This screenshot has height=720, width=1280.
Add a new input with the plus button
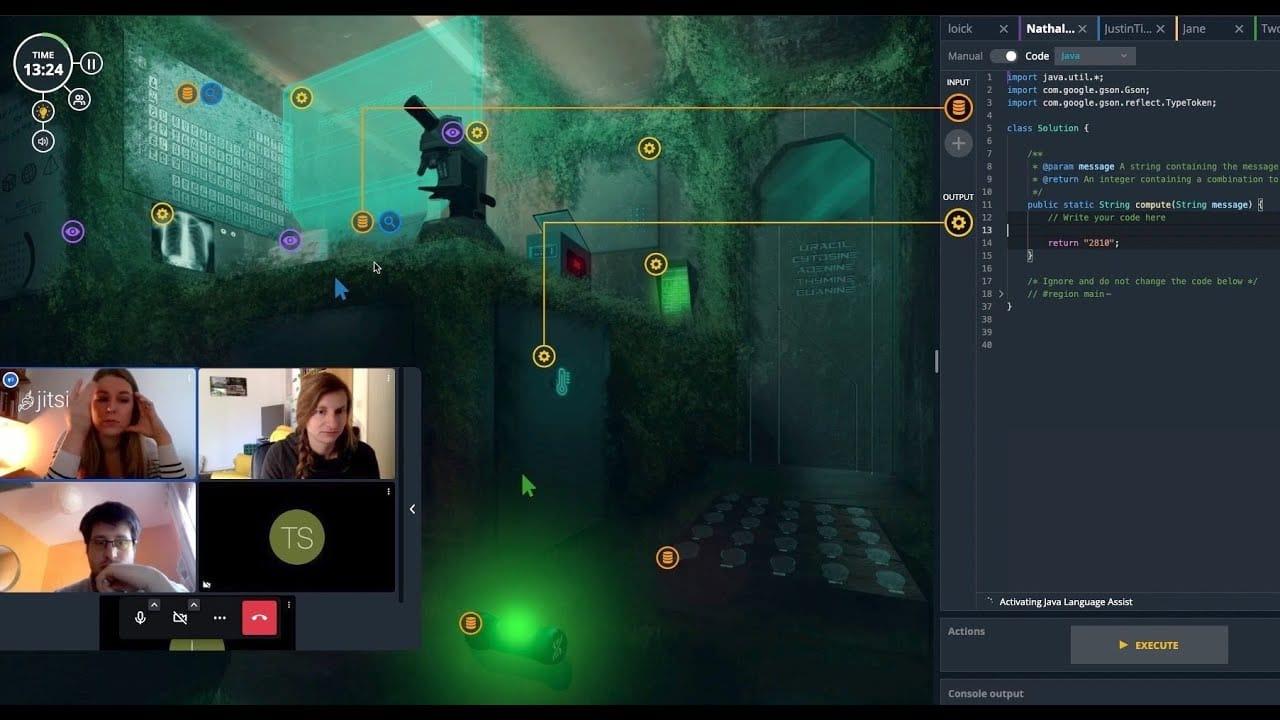click(958, 144)
